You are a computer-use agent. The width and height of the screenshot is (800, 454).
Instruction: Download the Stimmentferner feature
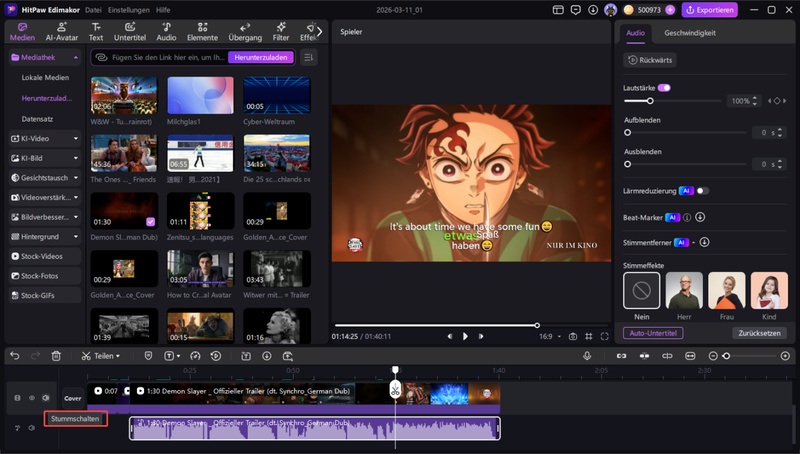coord(705,242)
